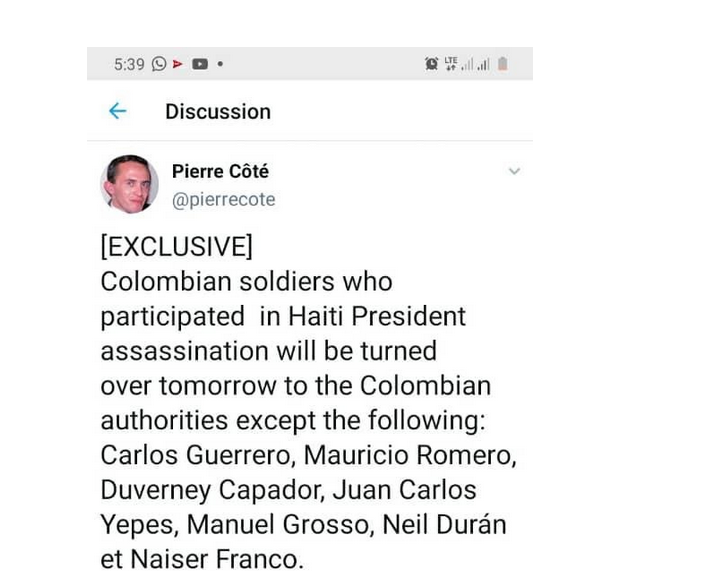Tap the YouTube notification icon
The width and height of the screenshot is (723, 571).
199,64
